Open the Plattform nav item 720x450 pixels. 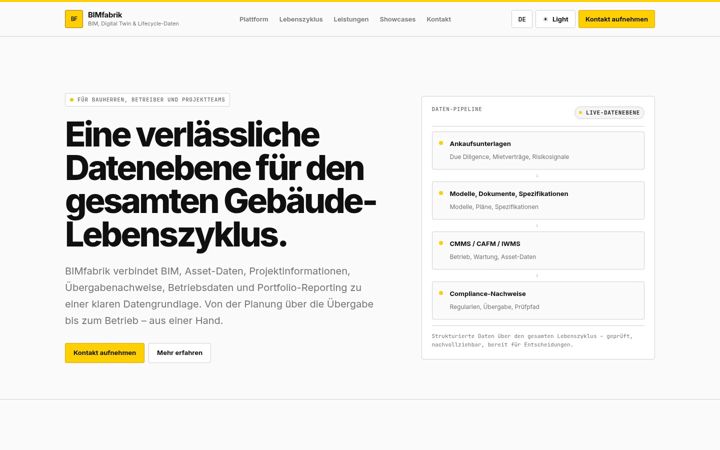(253, 19)
